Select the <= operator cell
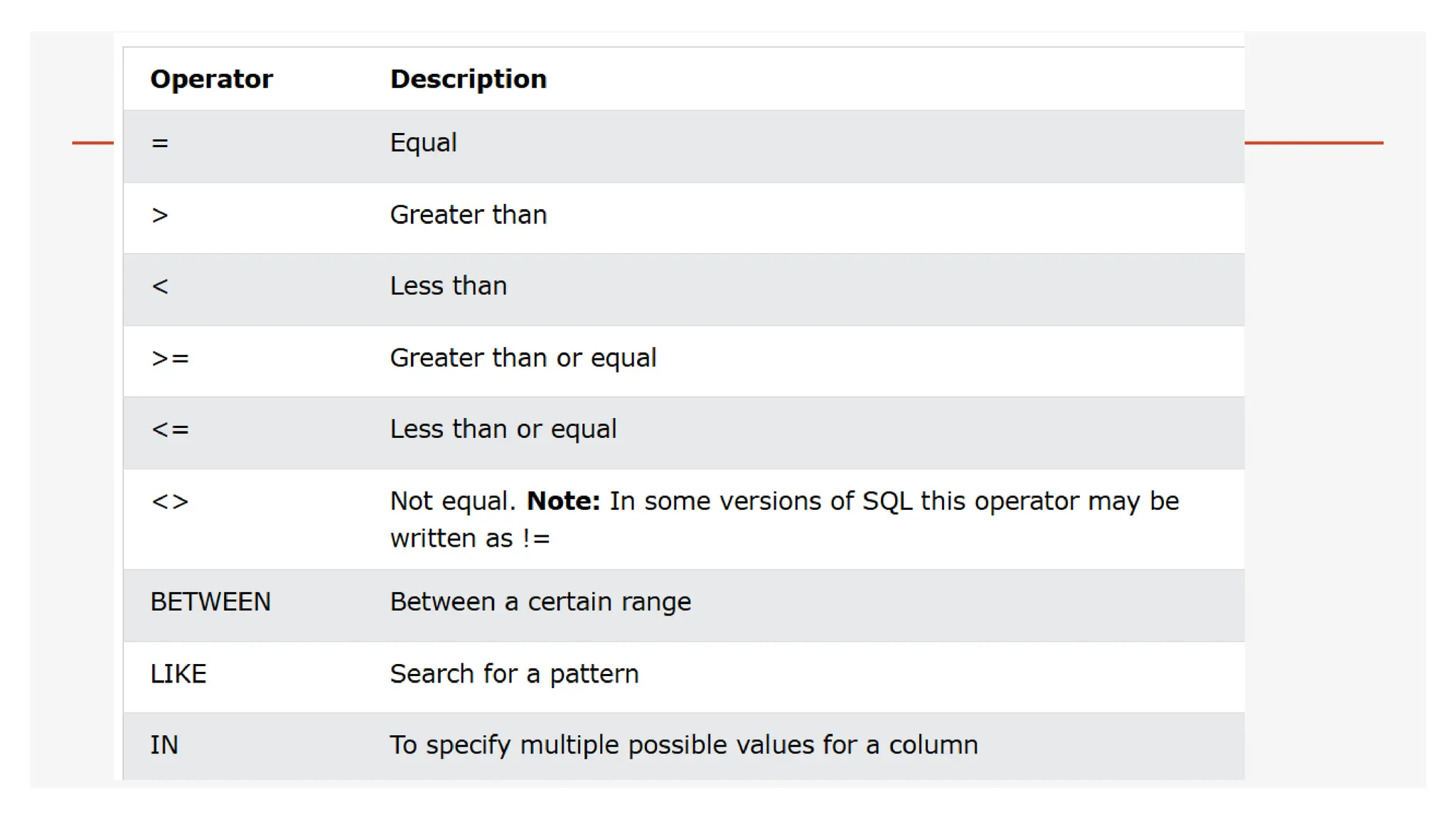The height and width of the screenshot is (819, 1456). click(170, 429)
